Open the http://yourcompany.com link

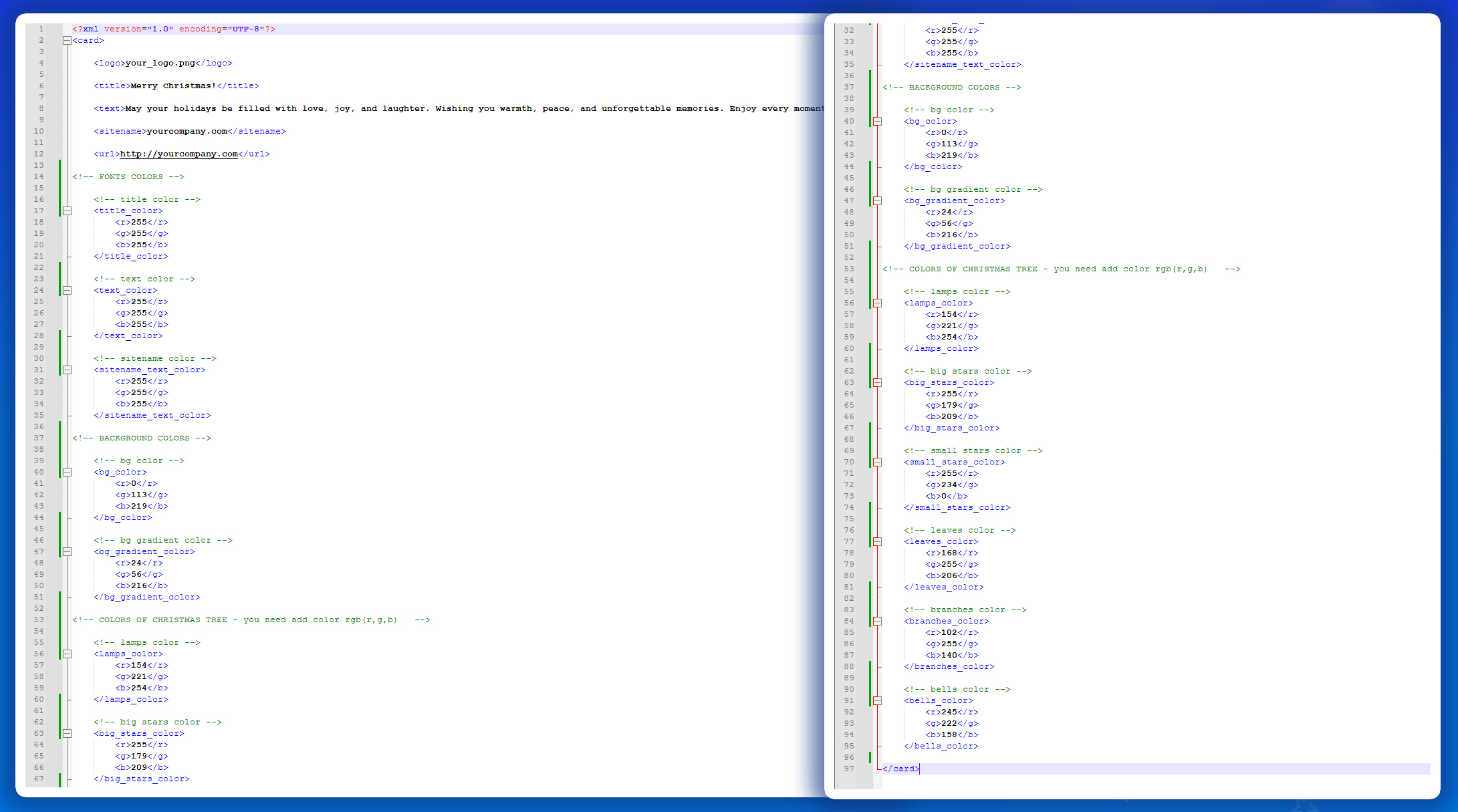(178, 154)
